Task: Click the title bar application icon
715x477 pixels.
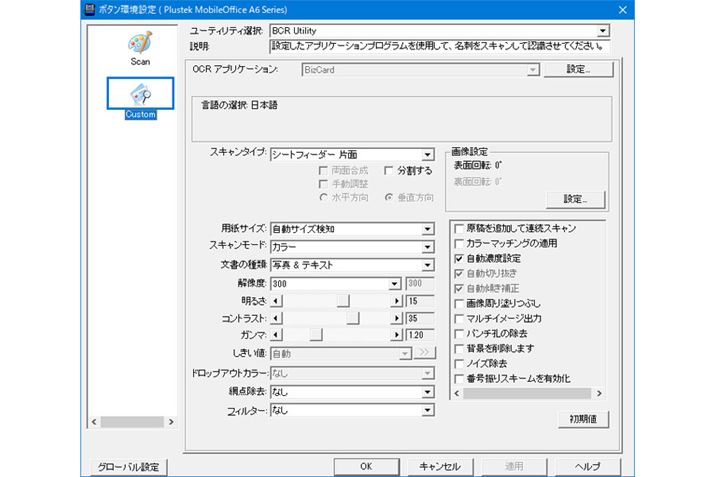Action: pos(91,8)
